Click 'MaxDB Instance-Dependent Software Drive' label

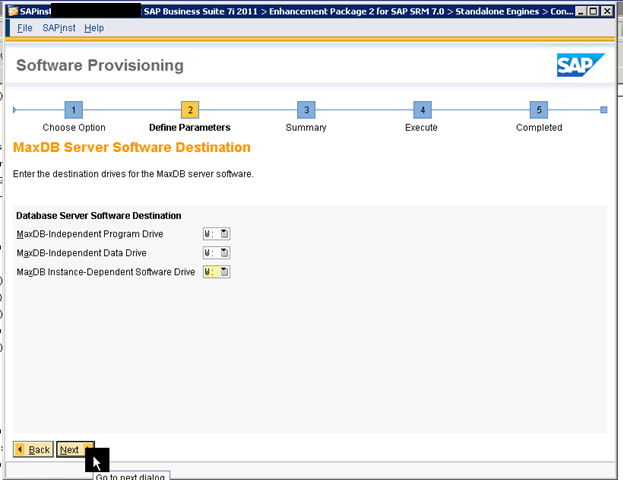(x=106, y=272)
